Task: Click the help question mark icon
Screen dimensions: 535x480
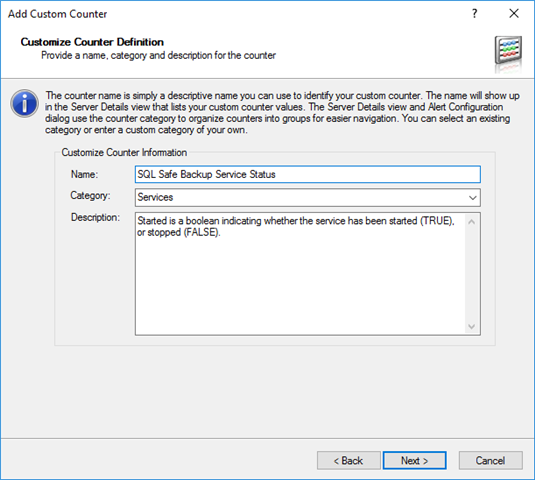Action: (x=474, y=14)
